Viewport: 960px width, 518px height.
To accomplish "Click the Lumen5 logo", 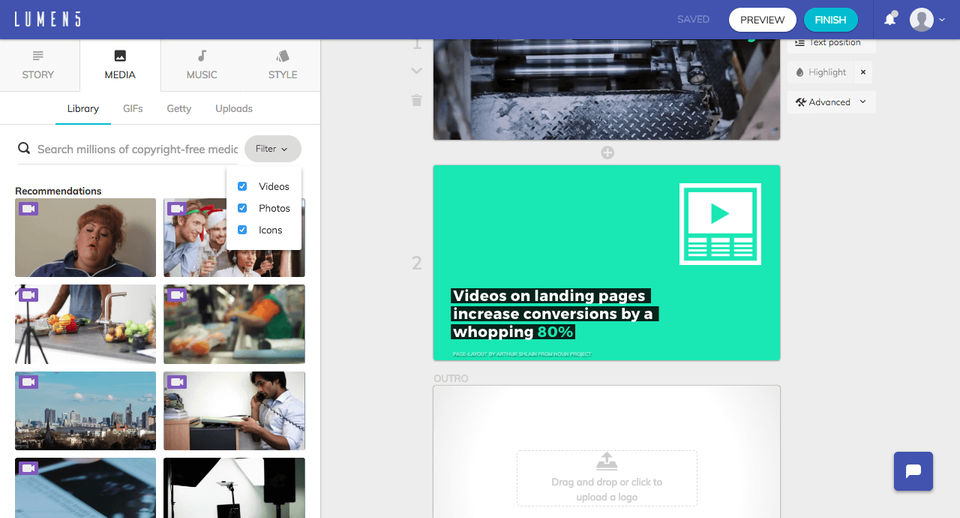I will [48, 20].
